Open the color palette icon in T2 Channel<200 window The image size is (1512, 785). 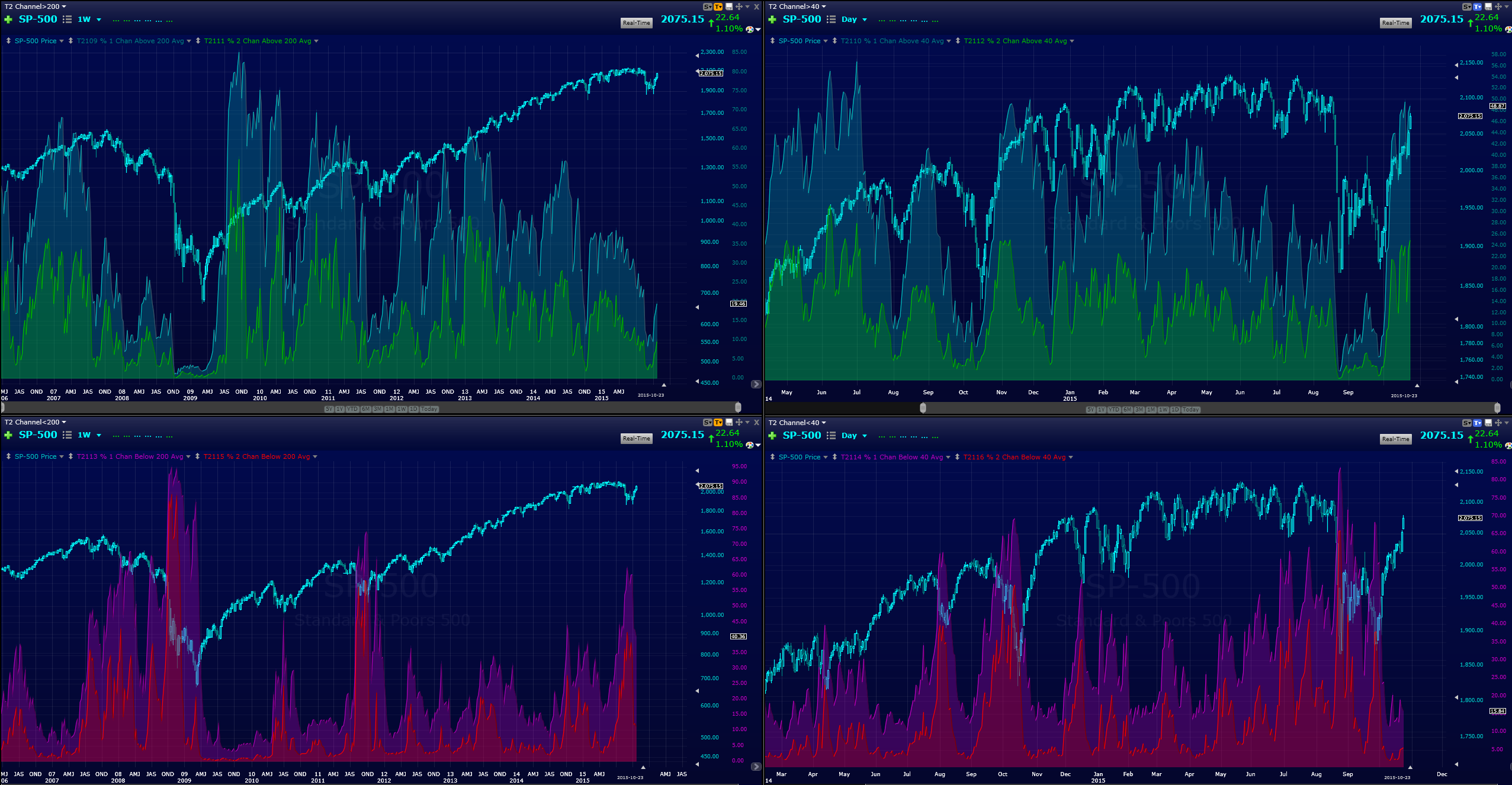[x=750, y=445]
